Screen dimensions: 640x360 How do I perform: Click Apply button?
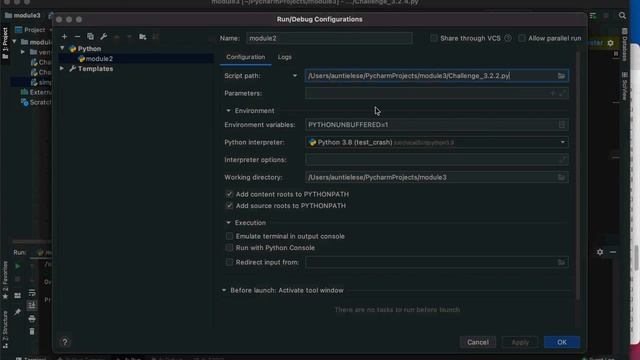pyautogui.click(x=520, y=342)
